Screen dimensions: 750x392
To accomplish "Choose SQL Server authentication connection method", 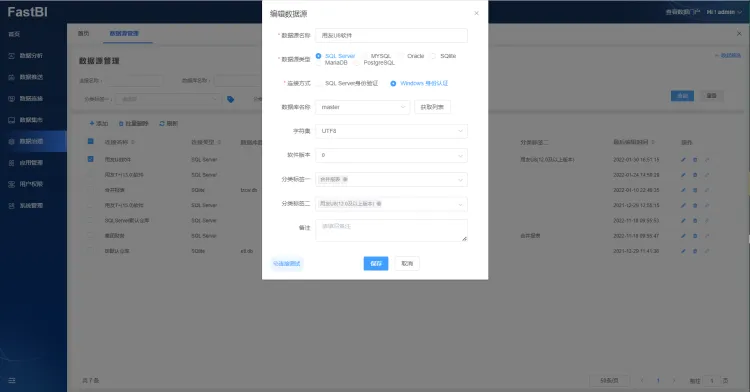I will pyautogui.click(x=319, y=83).
